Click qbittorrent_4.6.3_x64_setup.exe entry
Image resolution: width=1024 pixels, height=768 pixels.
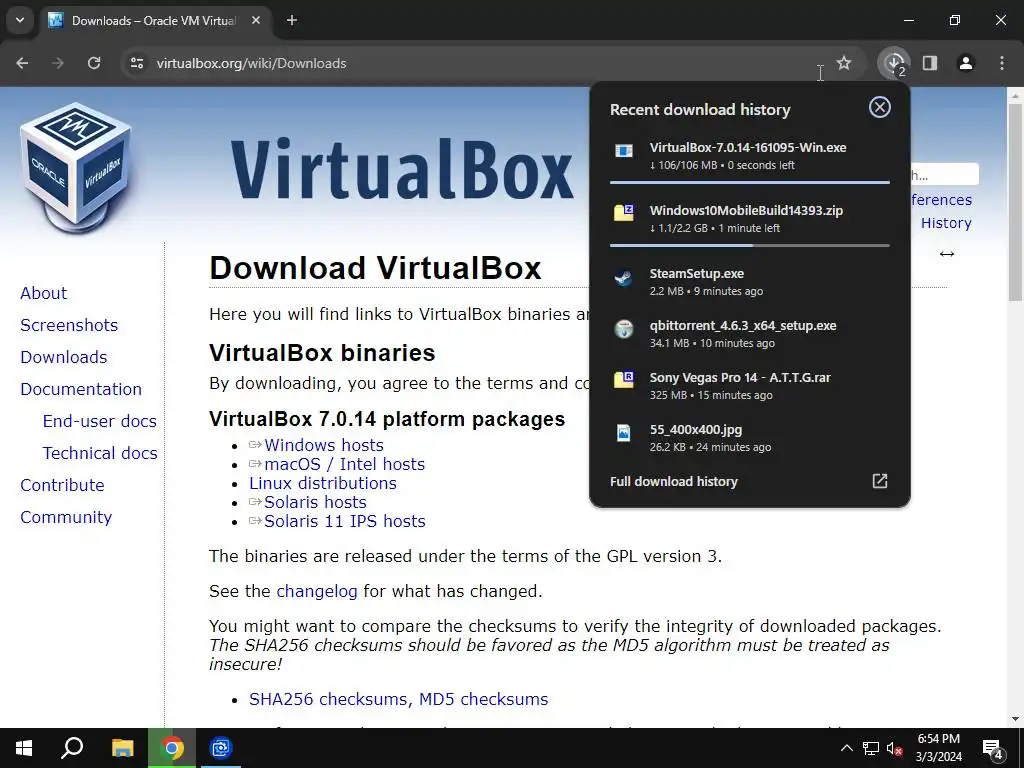[x=750, y=334]
